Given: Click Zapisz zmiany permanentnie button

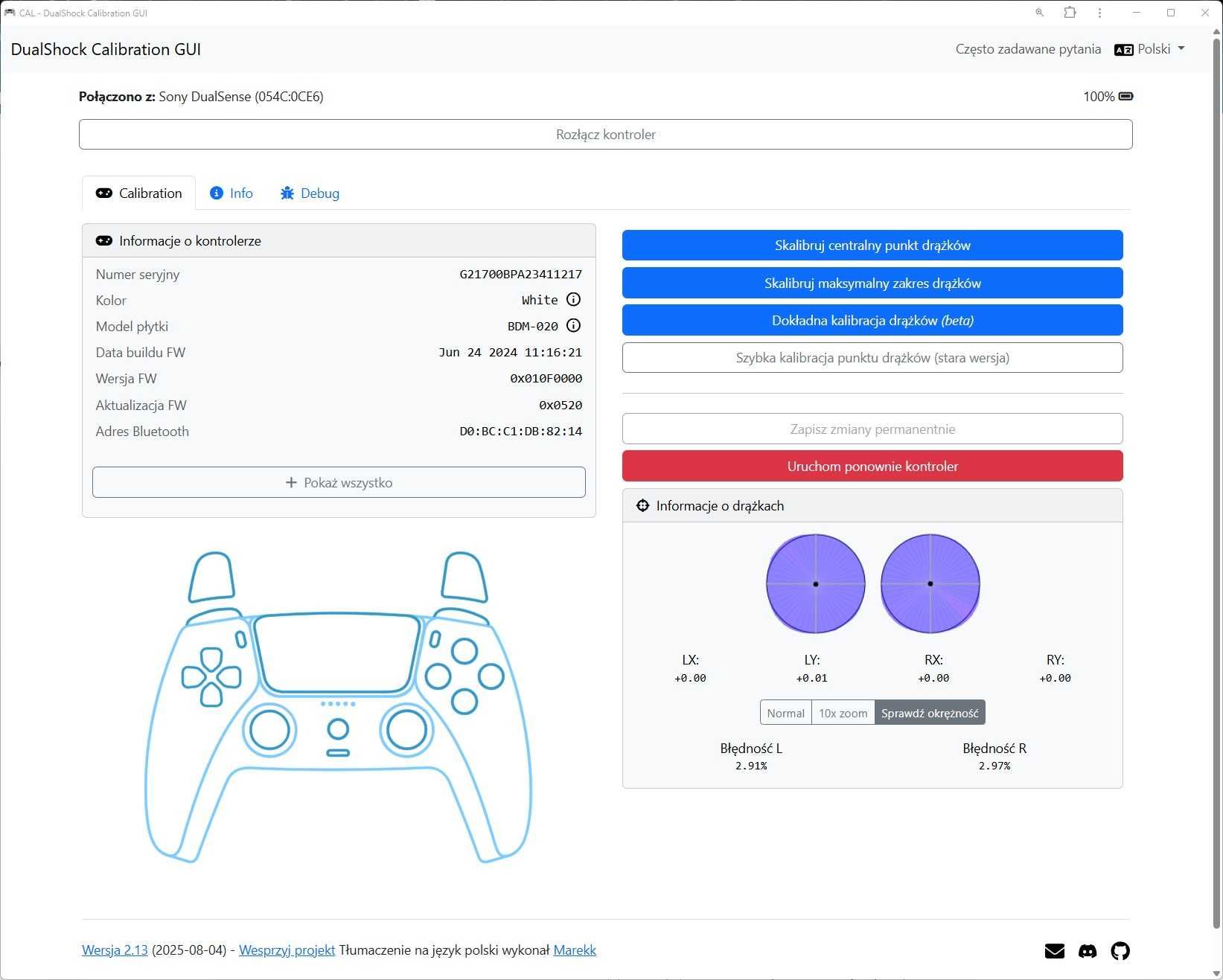Looking at the screenshot, I should click(872, 429).
